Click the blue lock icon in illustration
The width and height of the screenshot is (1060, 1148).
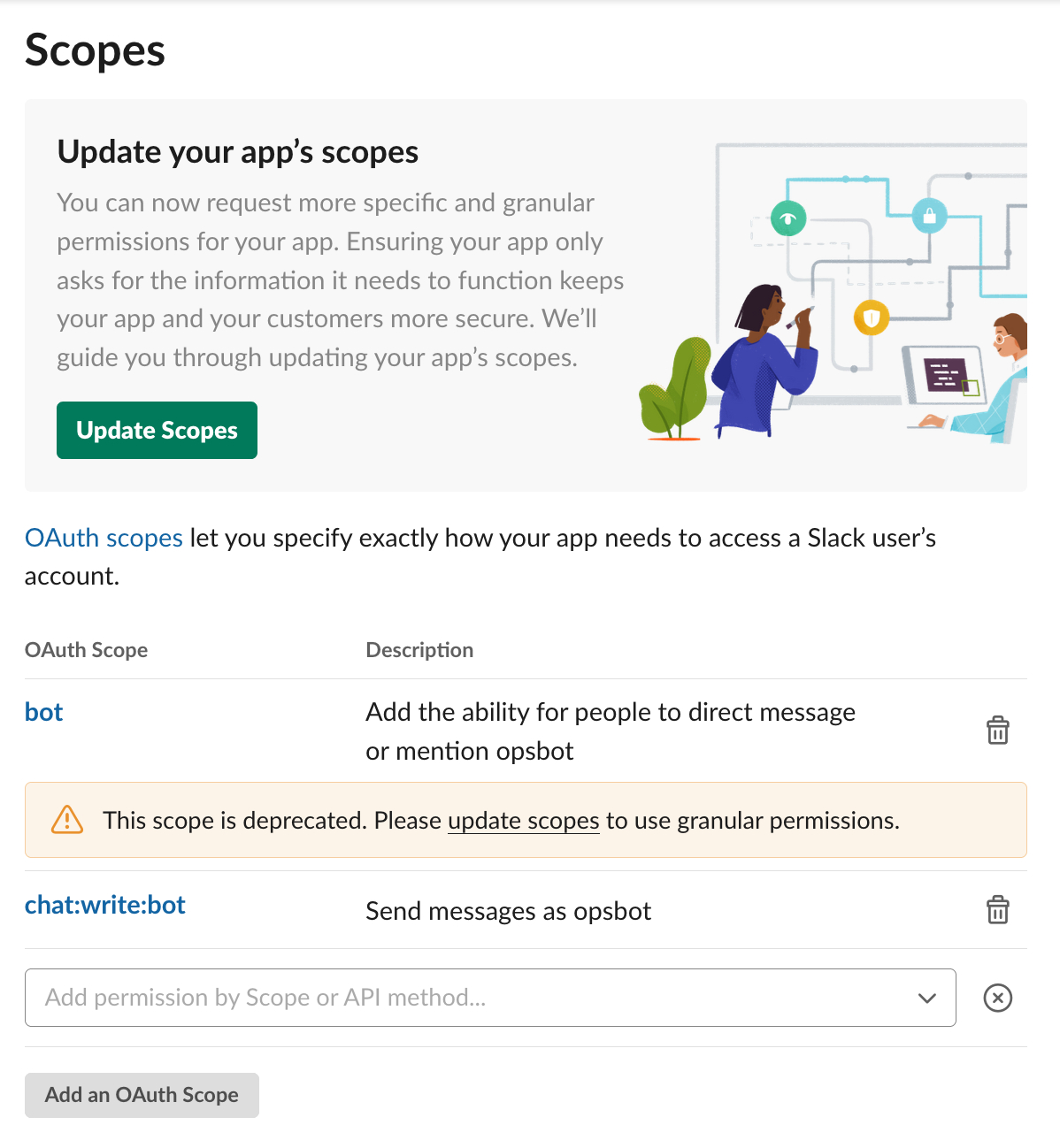(x=929, y=216)
